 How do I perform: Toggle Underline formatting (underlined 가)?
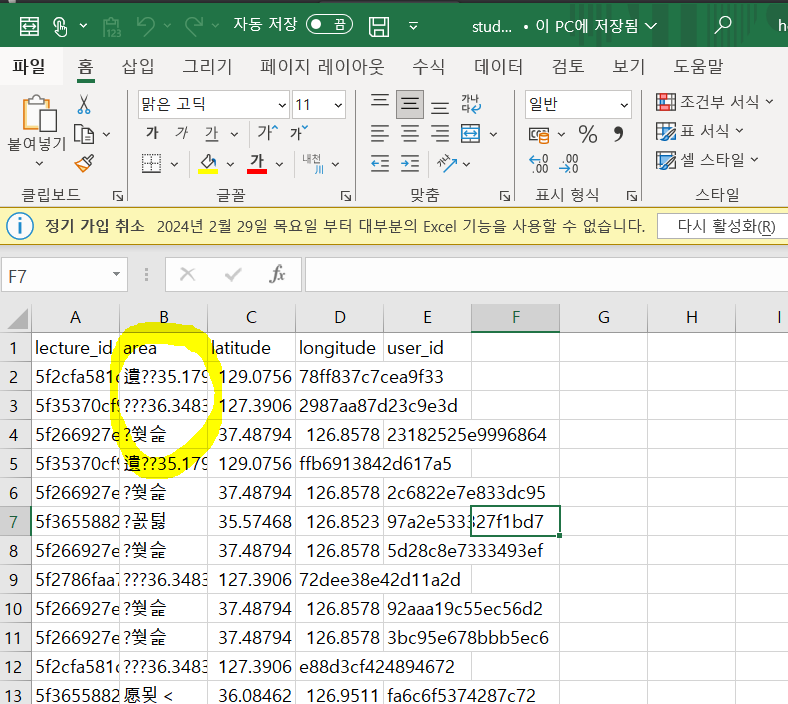pyautogui.click(x=212, y=133)
